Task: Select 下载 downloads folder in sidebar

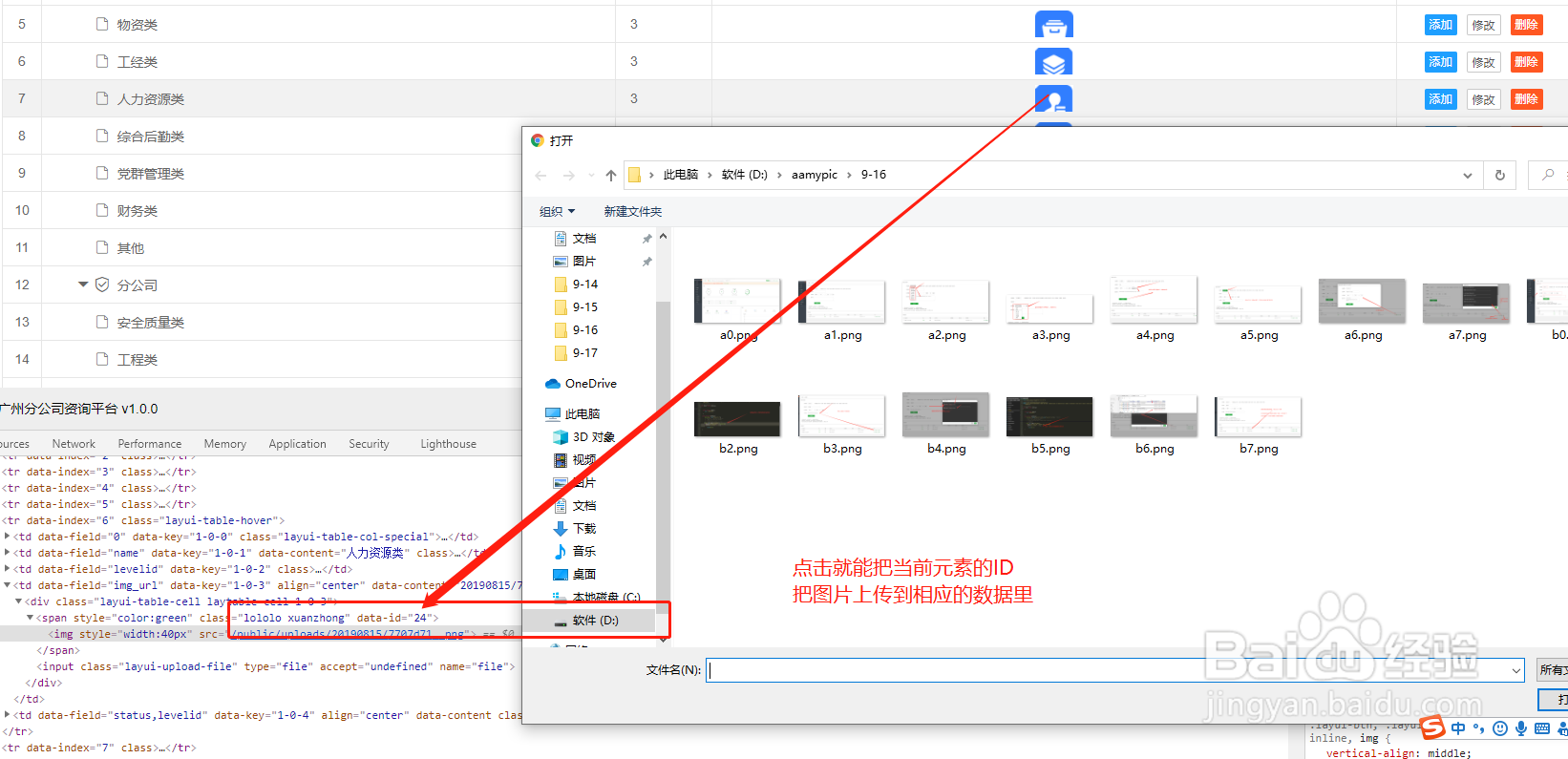Action: pos(574,529)
